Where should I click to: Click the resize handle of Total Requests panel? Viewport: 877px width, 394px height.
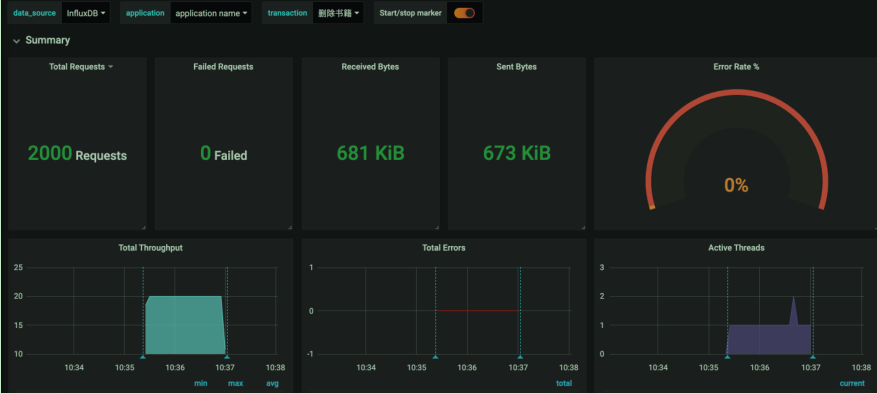coord(144,227)
